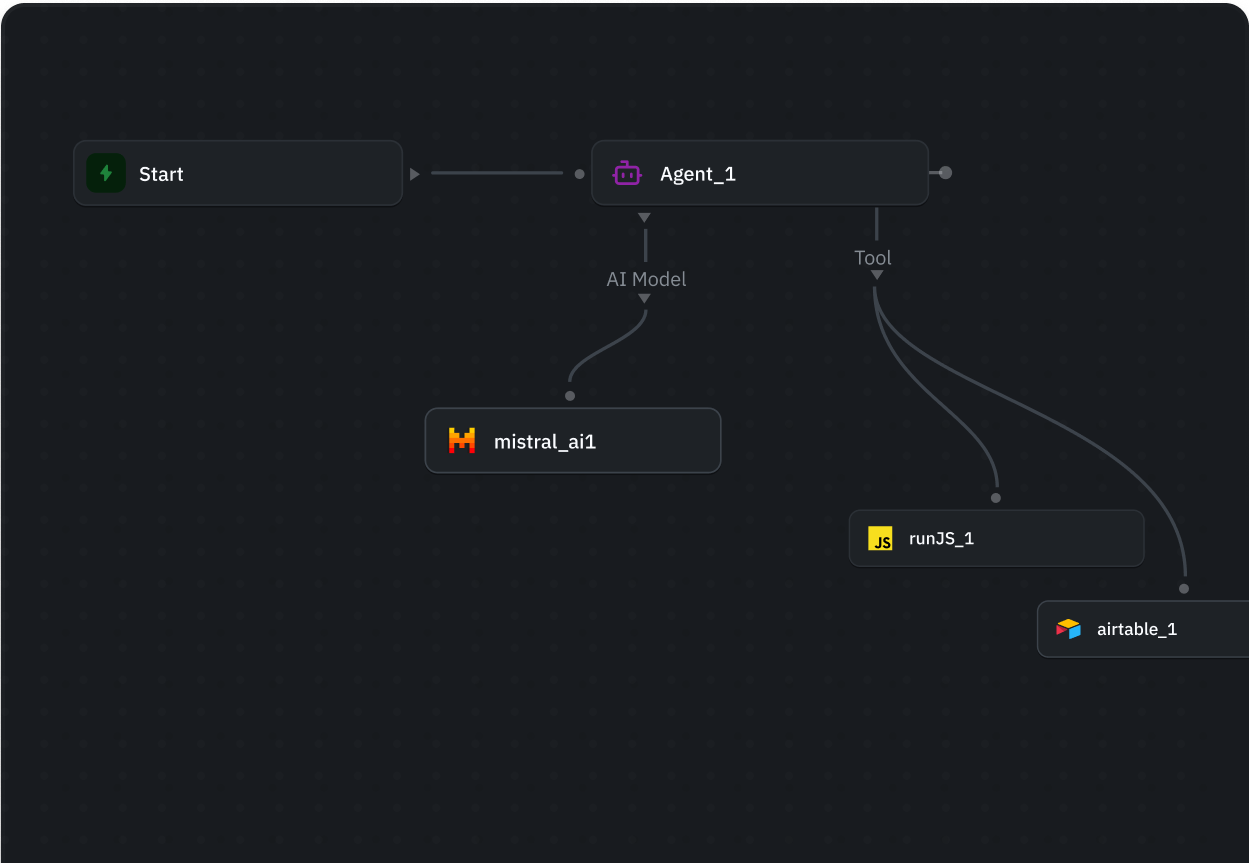Click the Start node output arrow handle

[415, 174]
